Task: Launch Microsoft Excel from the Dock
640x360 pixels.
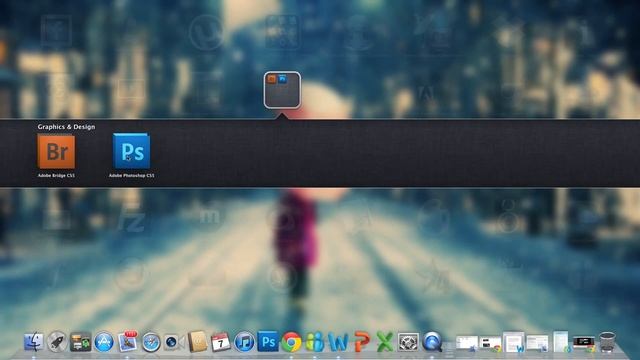Action: click(384, 342)
